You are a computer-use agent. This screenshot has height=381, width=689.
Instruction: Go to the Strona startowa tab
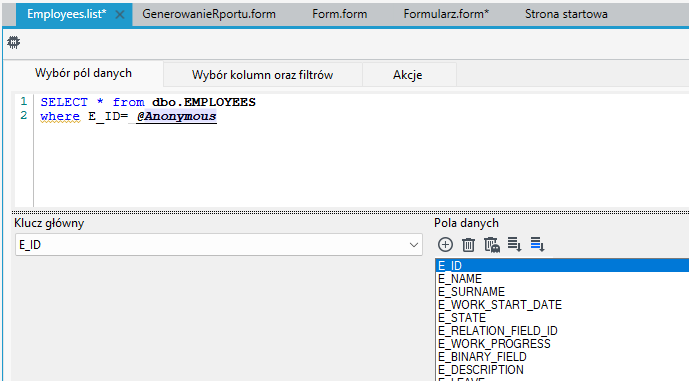pos(566,14)
